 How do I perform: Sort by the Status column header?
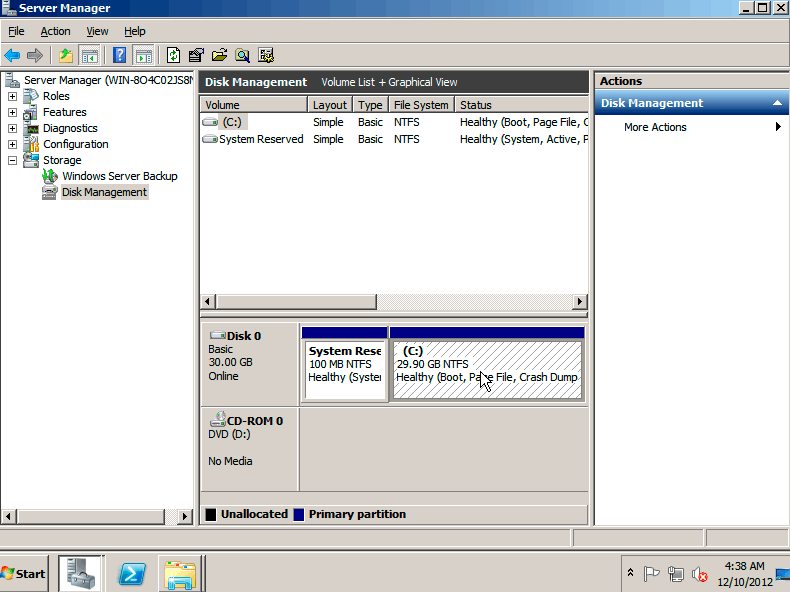(x=521, y=105)
